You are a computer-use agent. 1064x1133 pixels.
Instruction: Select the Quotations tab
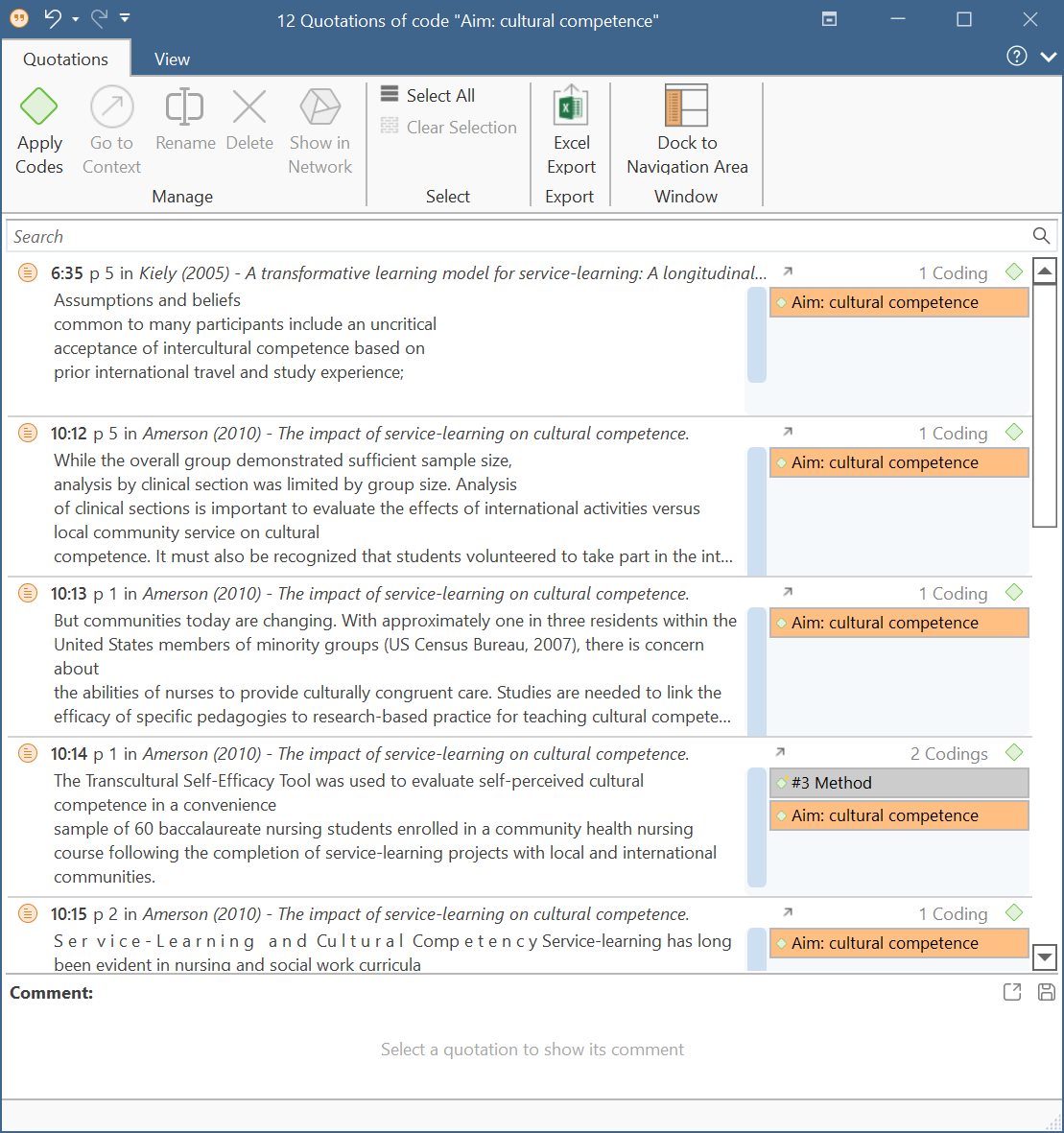65,59
